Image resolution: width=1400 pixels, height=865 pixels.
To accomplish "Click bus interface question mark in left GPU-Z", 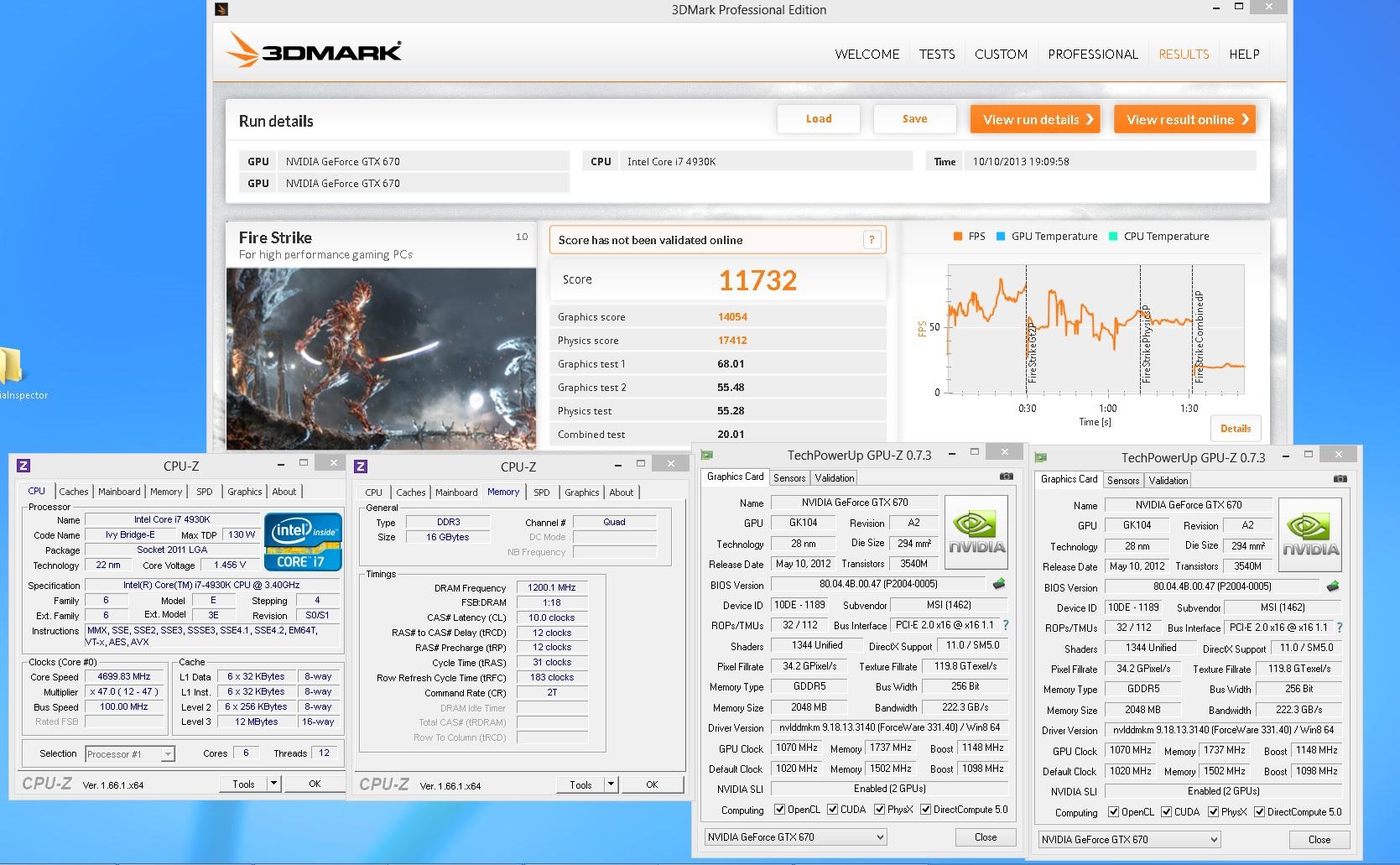I will pyautogui.click(x=1005, y=625).
